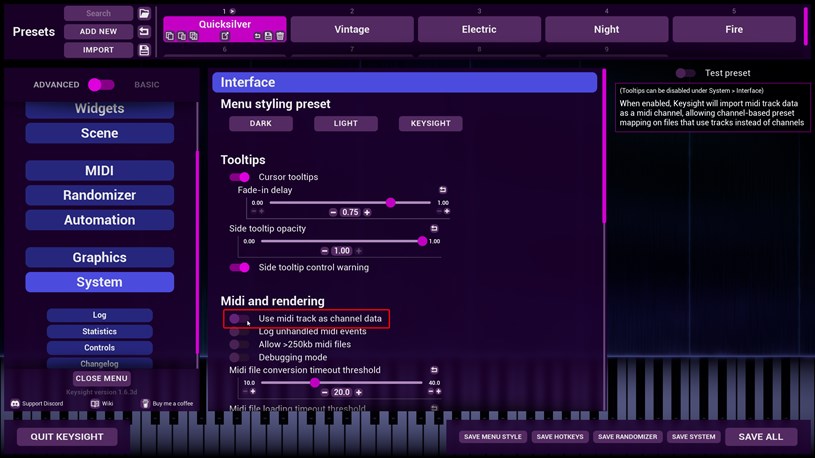The height and width of the screenshot is (458, 815).
Task: Click the revert icon on Quicksilver preset
Action: pyautogui.click(x=257, y=36)
